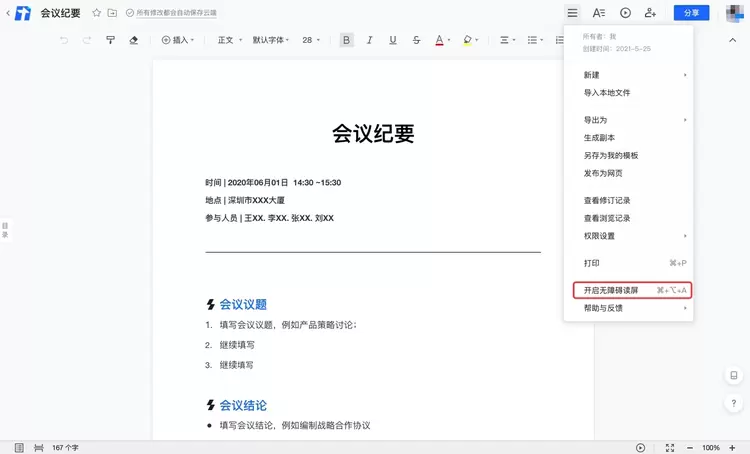Open the font color picker
The image size is (750, 454).
[x=439, y=40]
